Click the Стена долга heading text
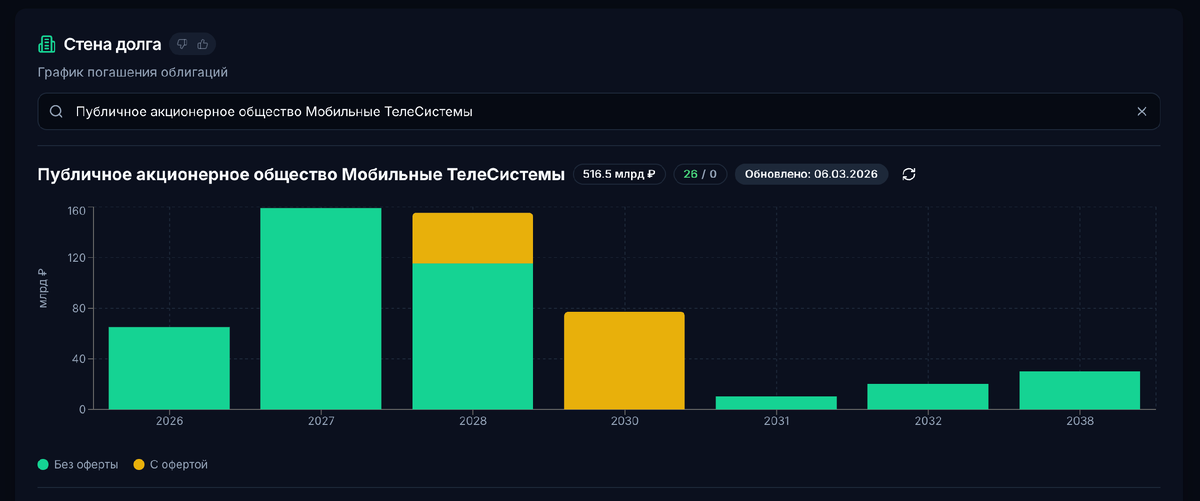Screen dimensions: 1200x501 112,44
